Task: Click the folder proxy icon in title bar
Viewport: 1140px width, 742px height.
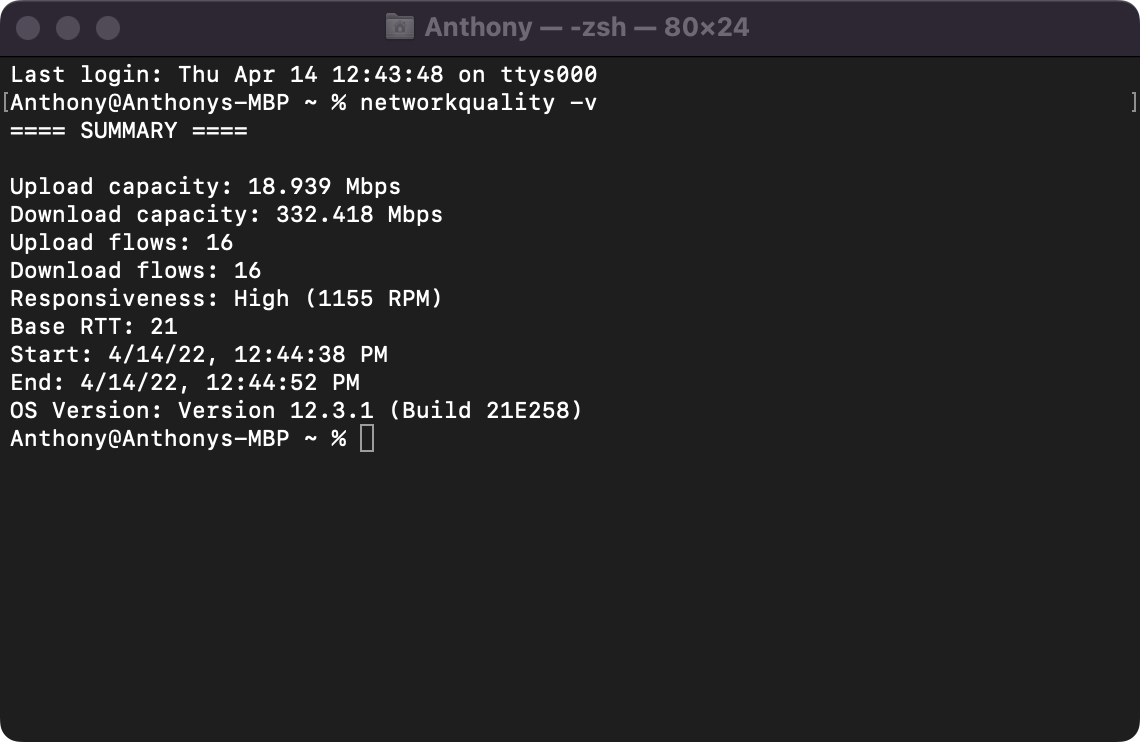Action: [x=400, y=27]
